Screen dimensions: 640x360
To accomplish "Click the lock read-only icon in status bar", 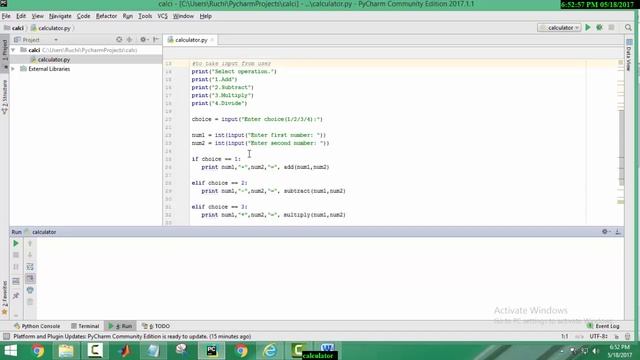I will [x=616, y=336].
